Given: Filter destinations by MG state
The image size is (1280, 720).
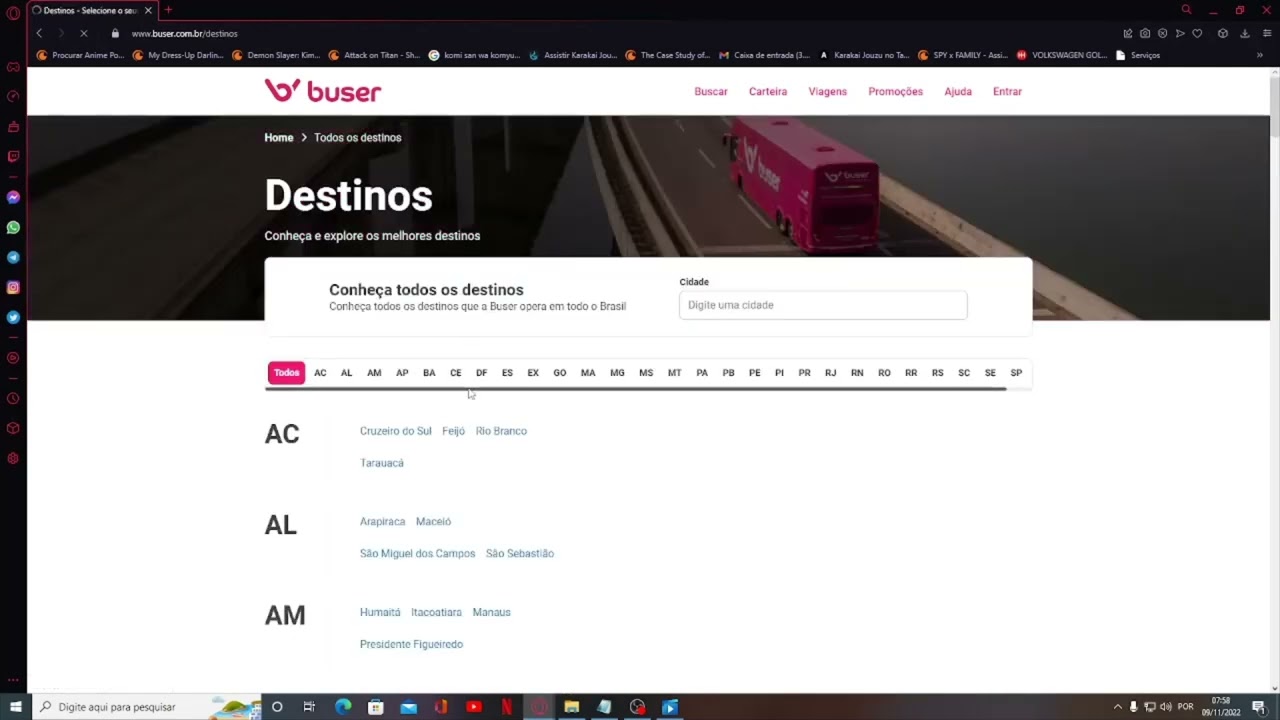Looking at the screenshot, I should tap(617, 373).
